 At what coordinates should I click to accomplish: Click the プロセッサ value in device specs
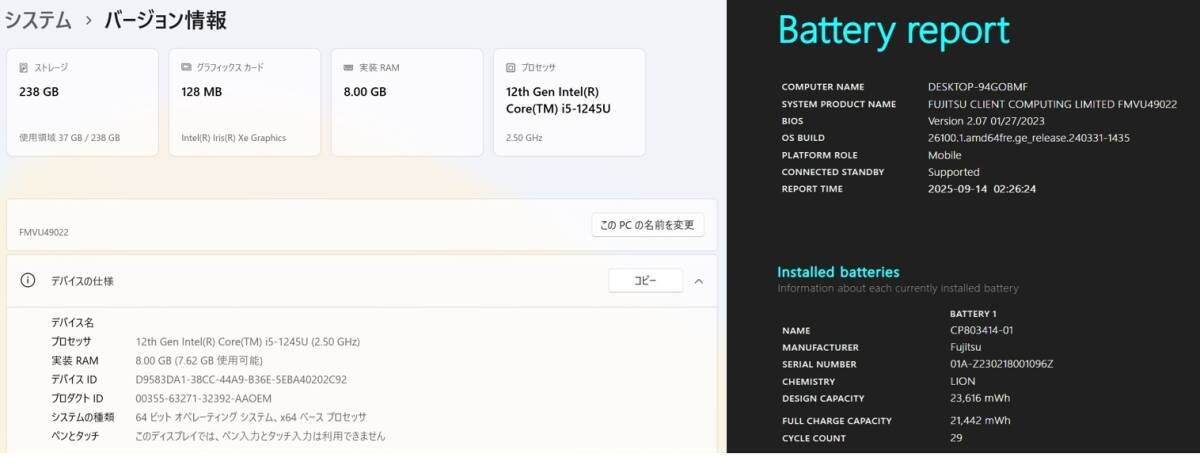[248, 342]
